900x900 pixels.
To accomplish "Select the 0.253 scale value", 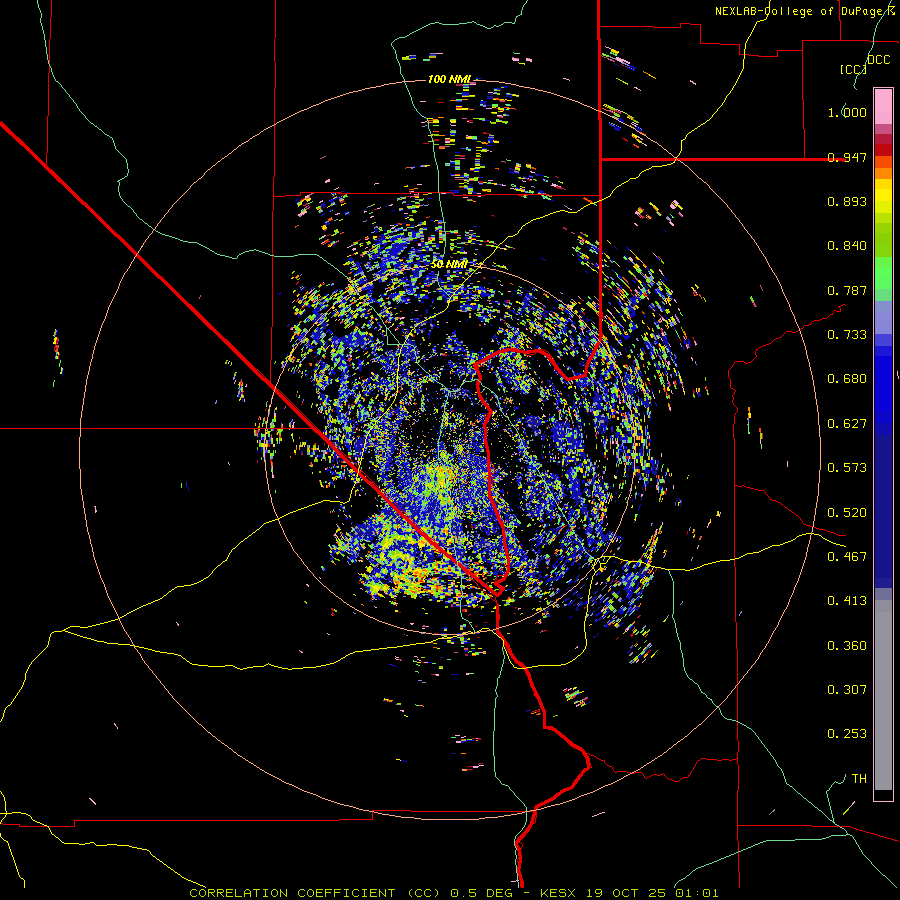I will pos(847,734).
